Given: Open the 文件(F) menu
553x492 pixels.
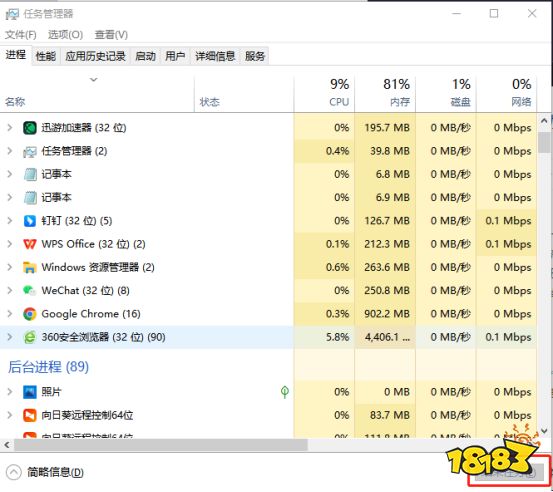Looking at the screenshot, I should [20, 35].
